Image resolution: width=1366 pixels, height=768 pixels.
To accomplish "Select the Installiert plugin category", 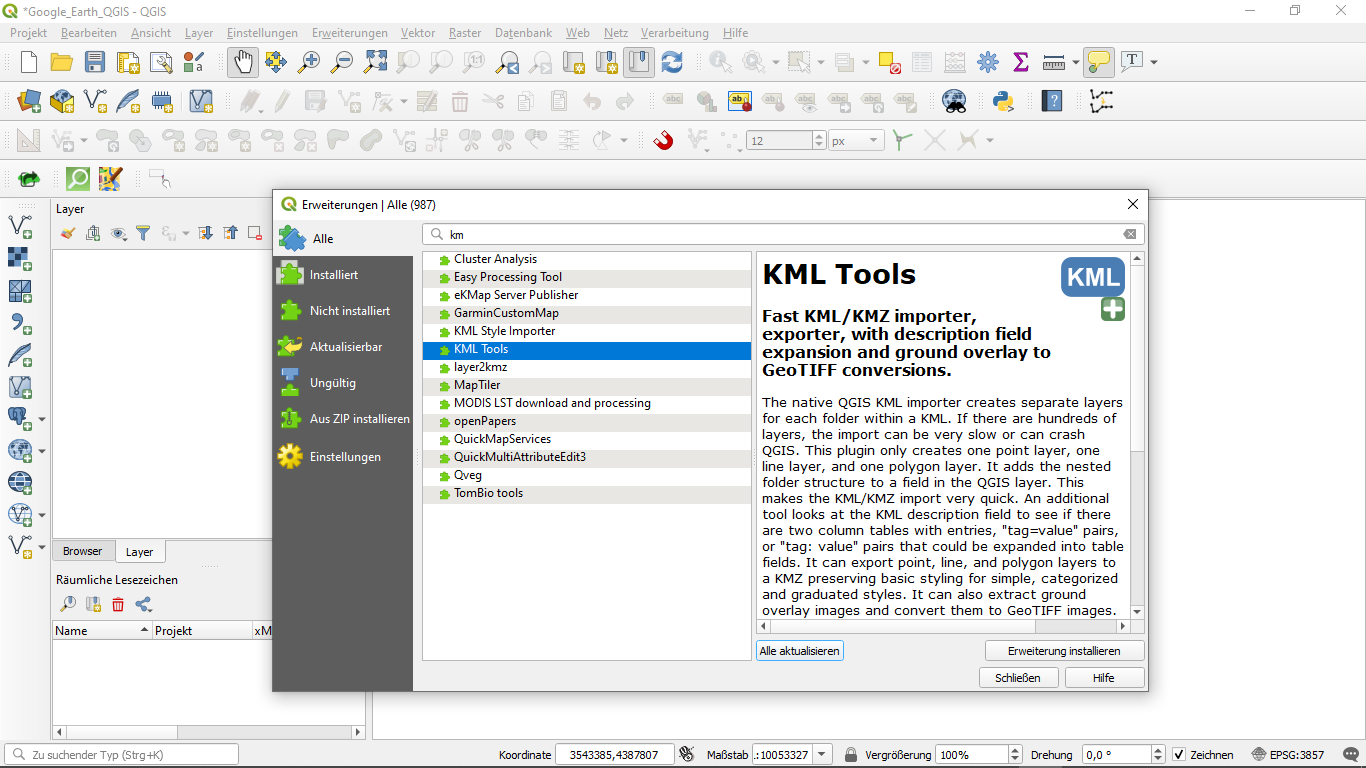I will click(x=343, y=275).
